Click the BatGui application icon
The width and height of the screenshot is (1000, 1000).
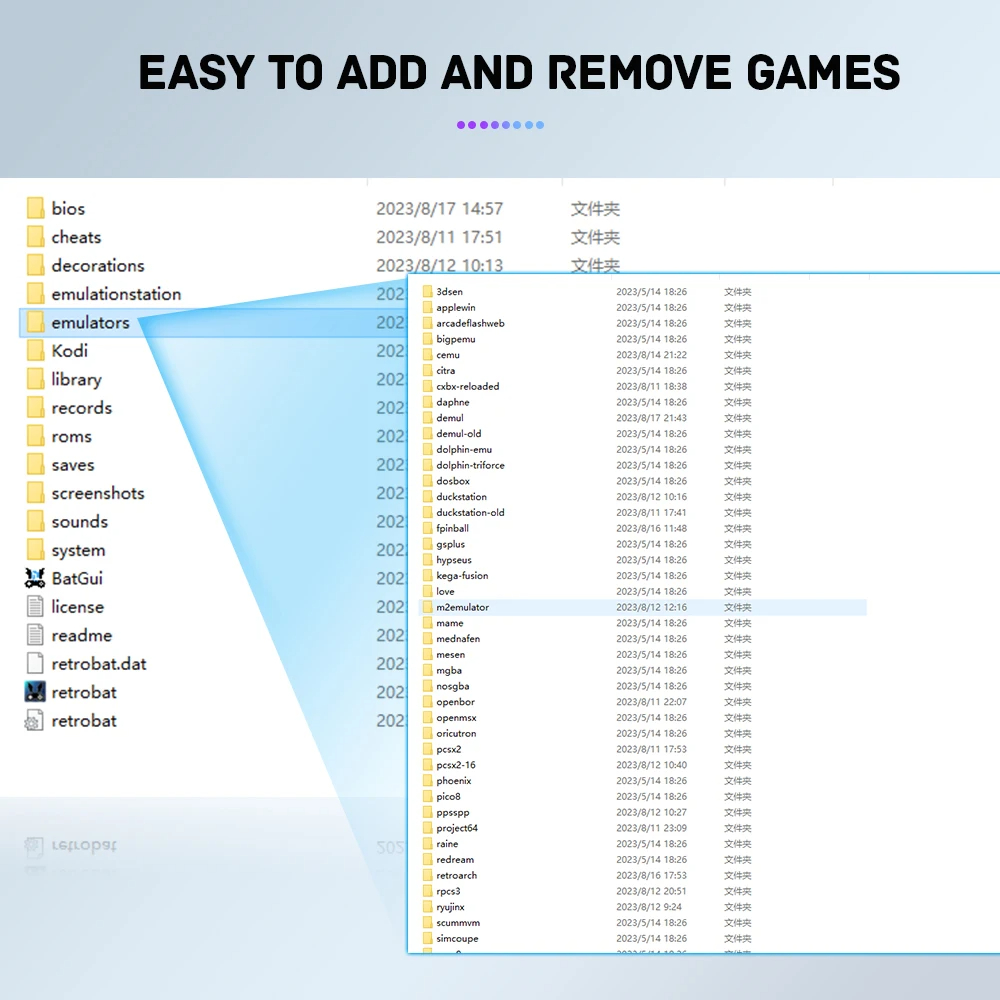click(35, 578)
